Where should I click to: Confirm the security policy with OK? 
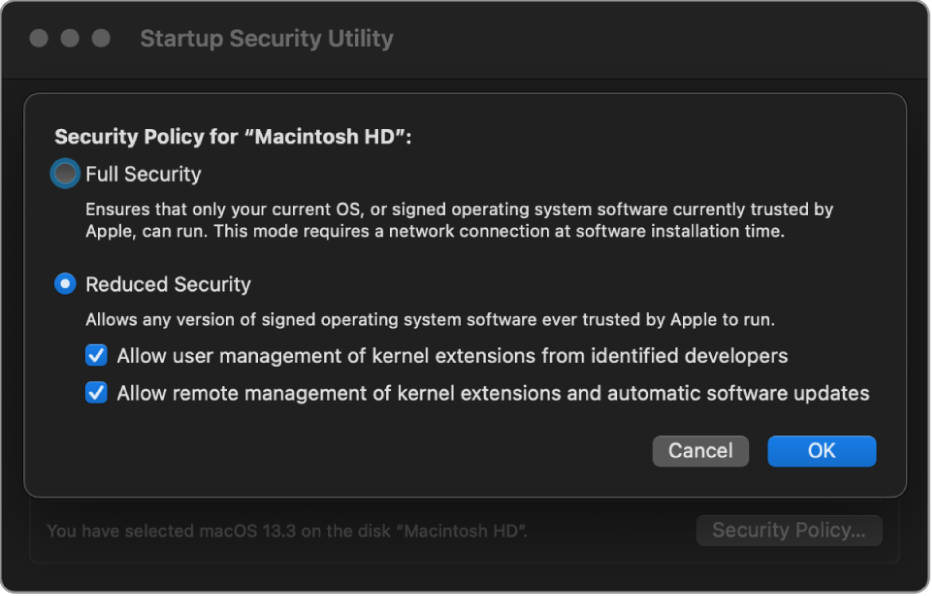coord(821,451)
